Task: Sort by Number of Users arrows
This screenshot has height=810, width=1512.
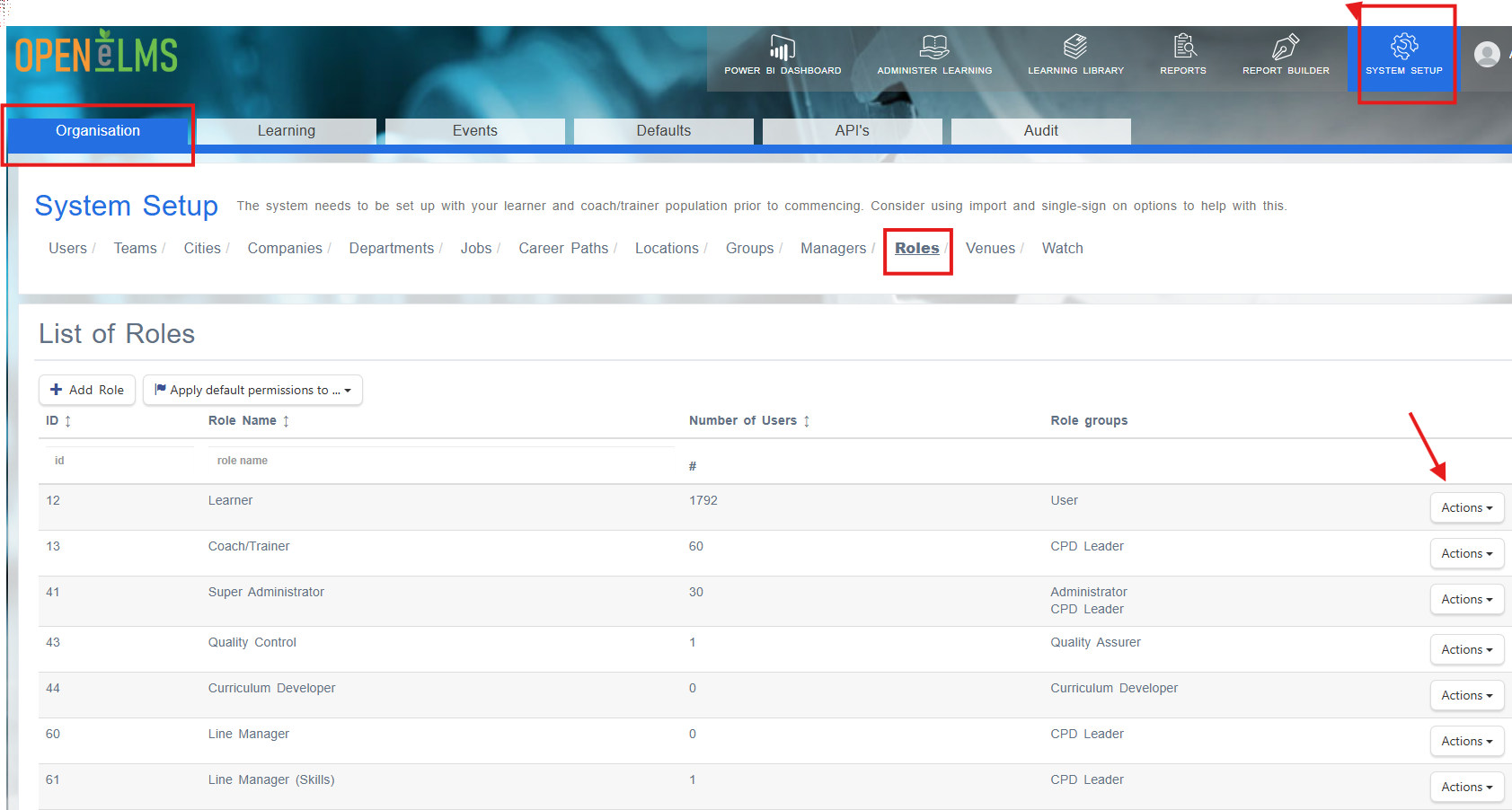Action: [x=807, y=420]
